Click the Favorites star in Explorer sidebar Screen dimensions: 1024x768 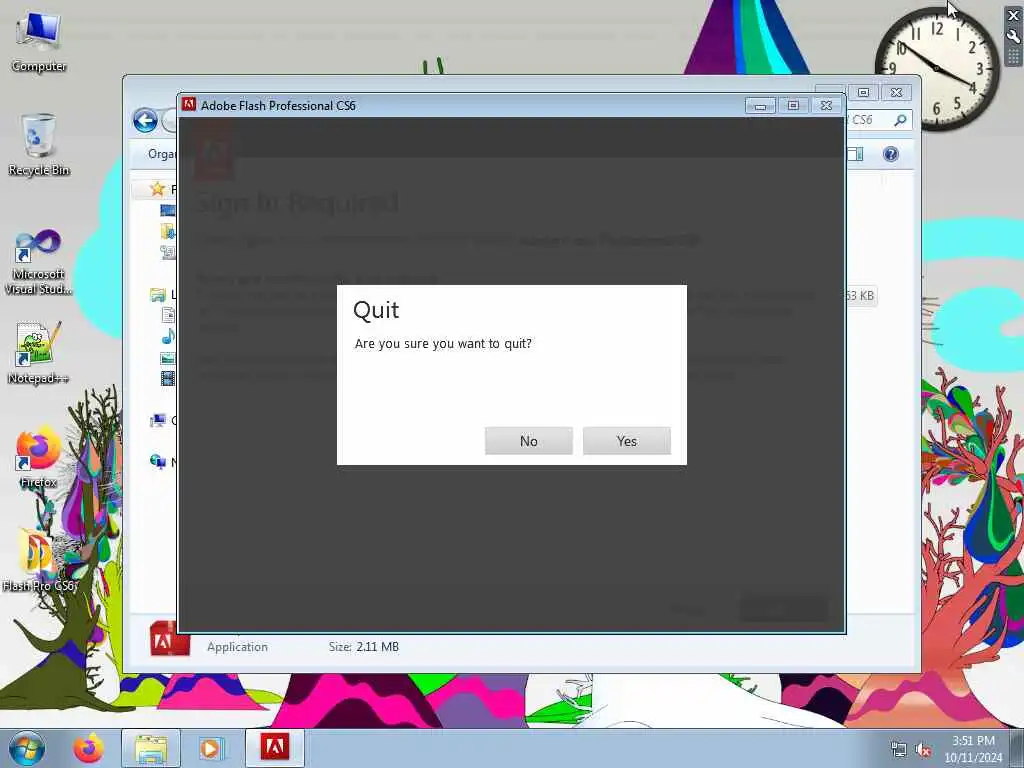coord(157,189)
